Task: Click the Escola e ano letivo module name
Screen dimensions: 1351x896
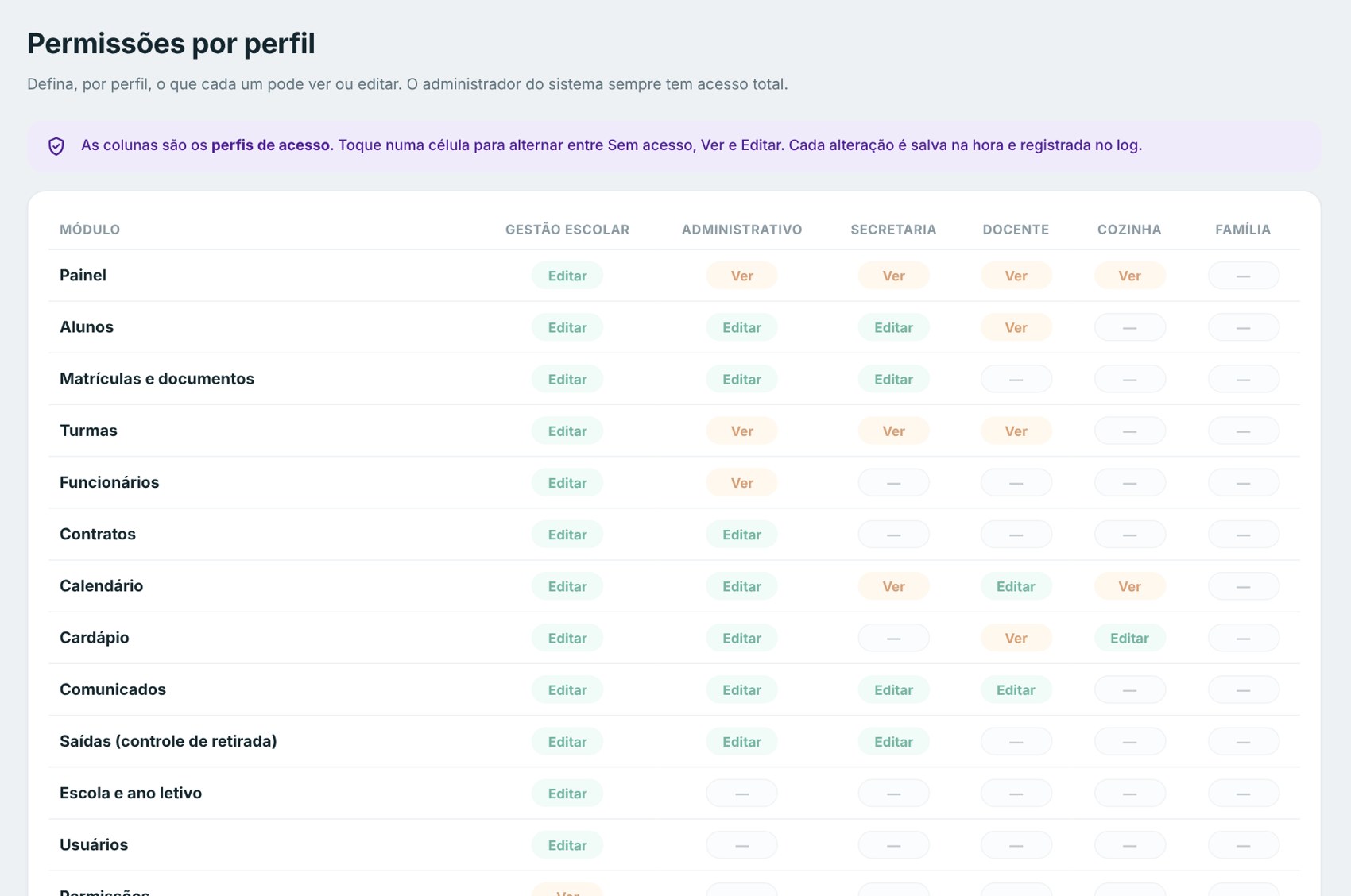Action: pyautogui.click(x=131, y=793)
